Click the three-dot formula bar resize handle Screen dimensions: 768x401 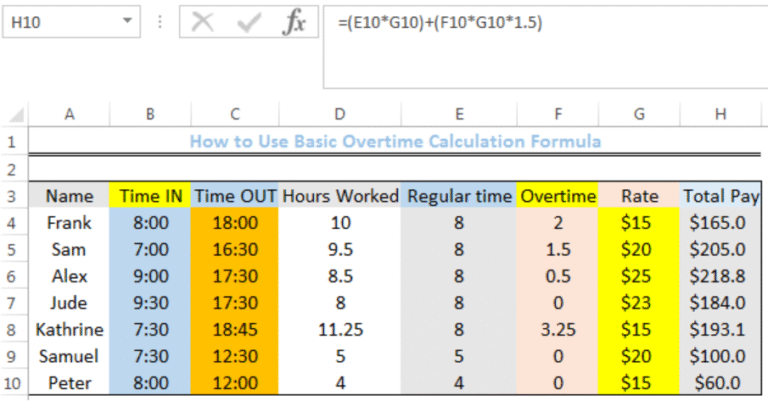point(160,22)
